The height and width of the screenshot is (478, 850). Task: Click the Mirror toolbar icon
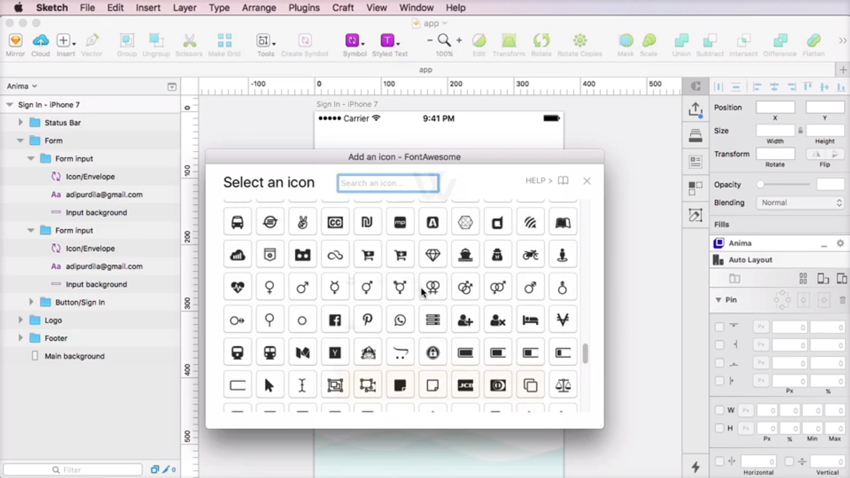[x=15, y=41]
